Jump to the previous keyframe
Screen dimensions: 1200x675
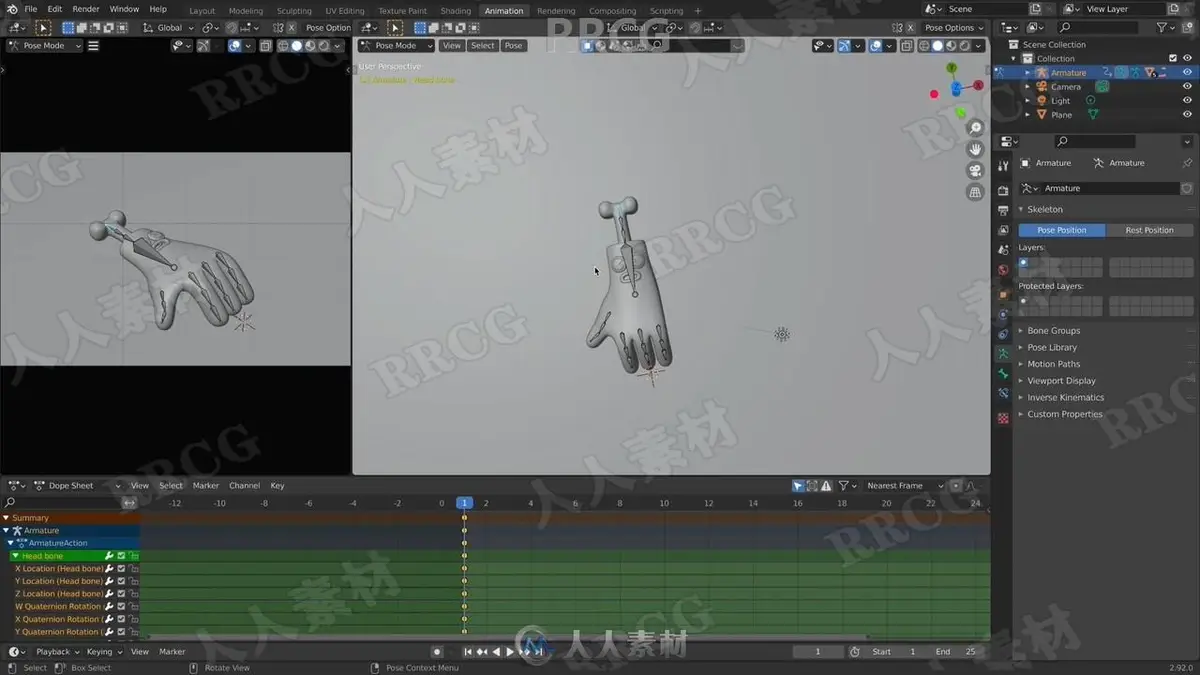(x=482, y=652)
